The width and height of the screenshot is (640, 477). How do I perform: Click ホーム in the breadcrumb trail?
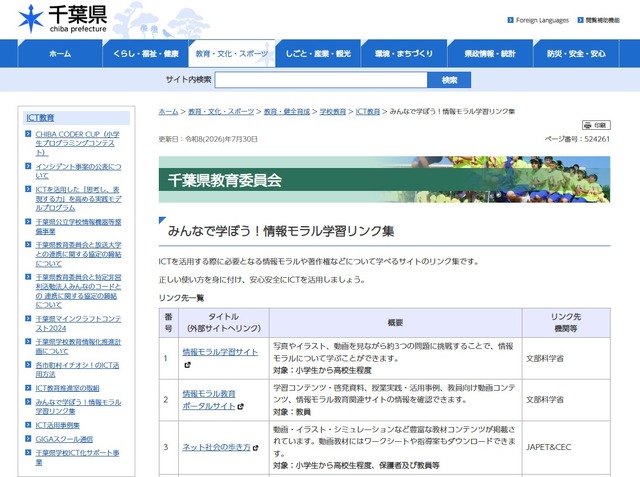[x=168, y=111]
